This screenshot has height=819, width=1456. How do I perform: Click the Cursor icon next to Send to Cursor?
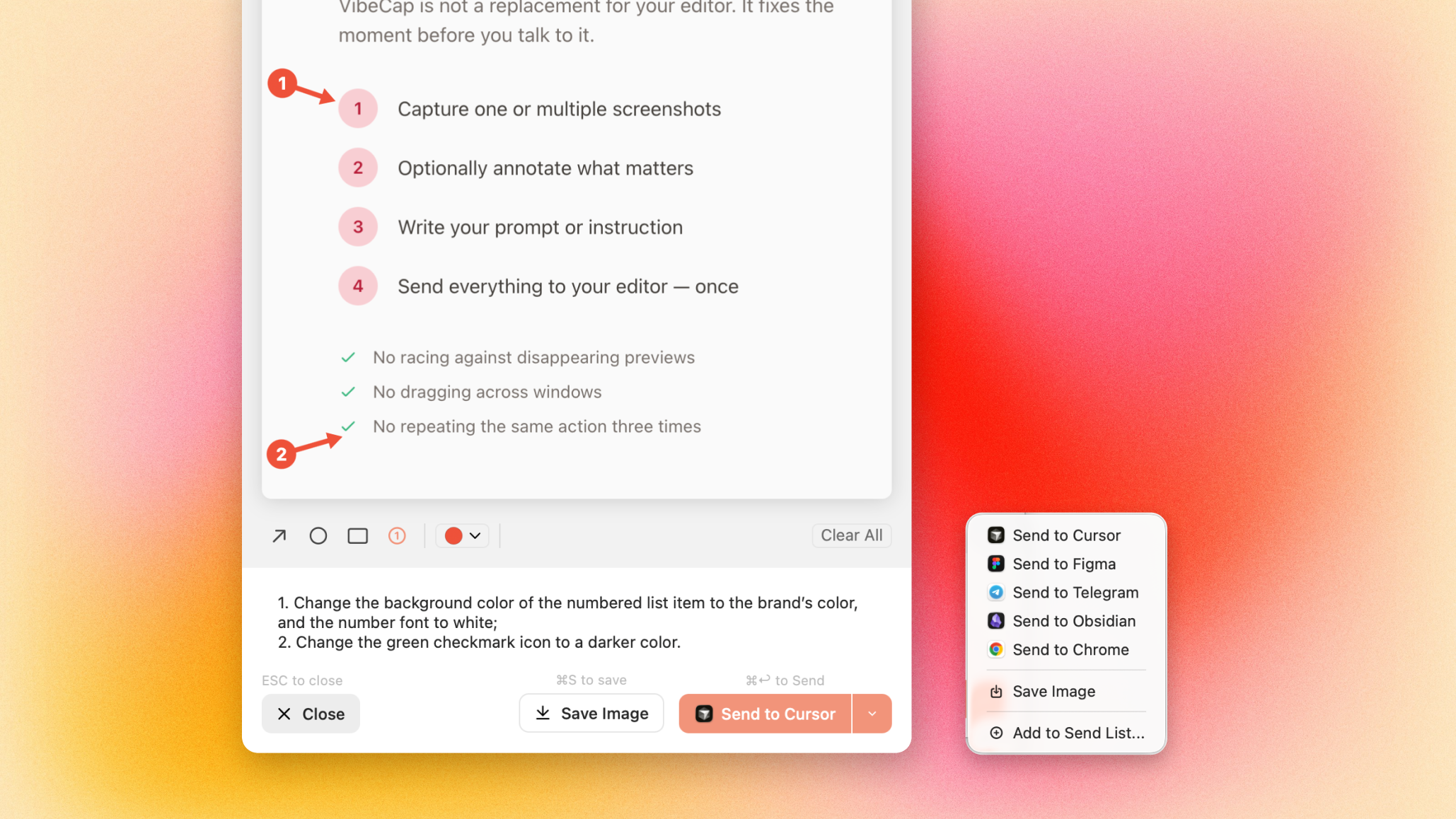[x=995, y=535]
